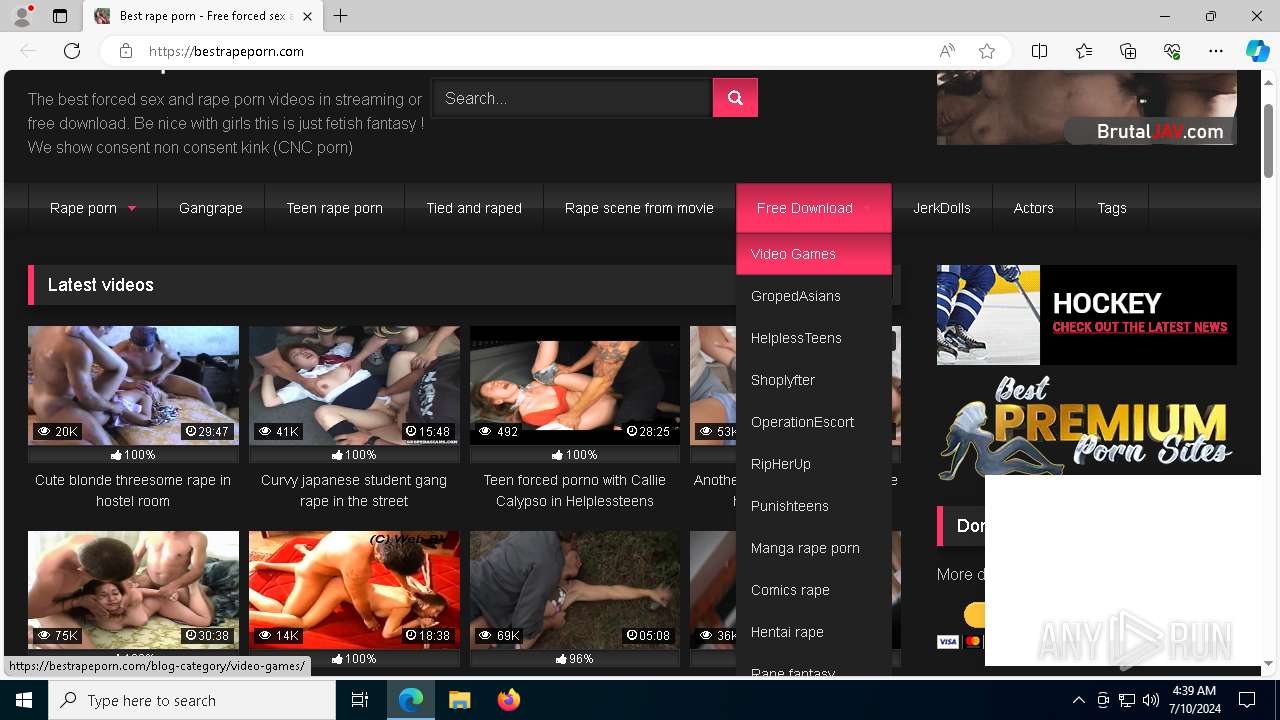1280x720 pixels.
Task: Click the scrollbar down arrow
Action: (1269, 664)
